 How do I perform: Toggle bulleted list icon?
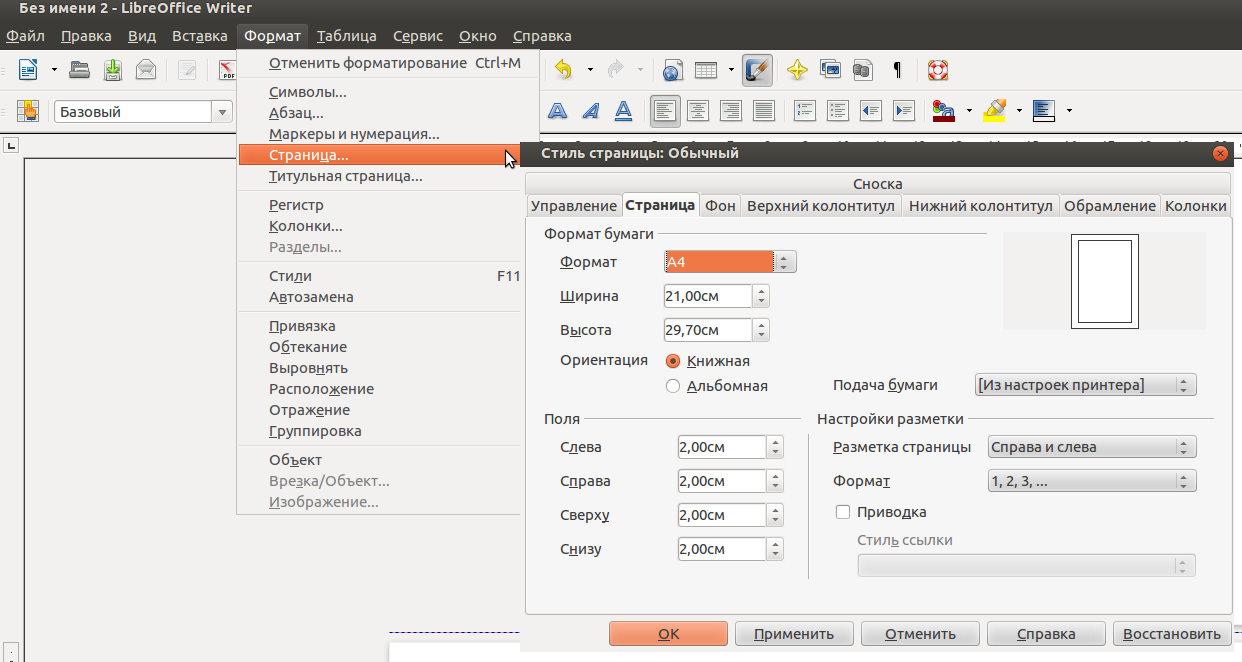point(837,110)
